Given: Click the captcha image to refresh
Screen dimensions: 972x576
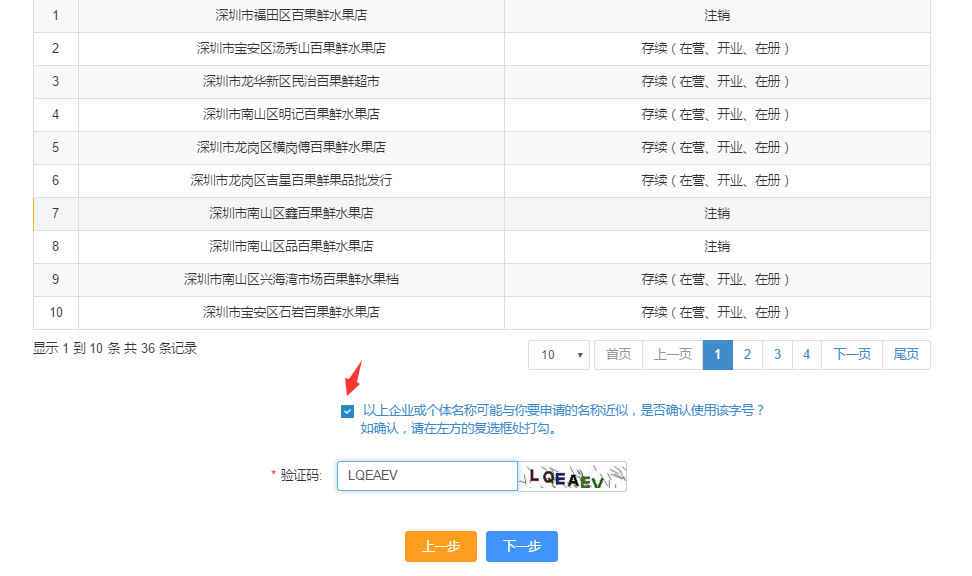Looking at the screenshot, I should click(572, 477).
